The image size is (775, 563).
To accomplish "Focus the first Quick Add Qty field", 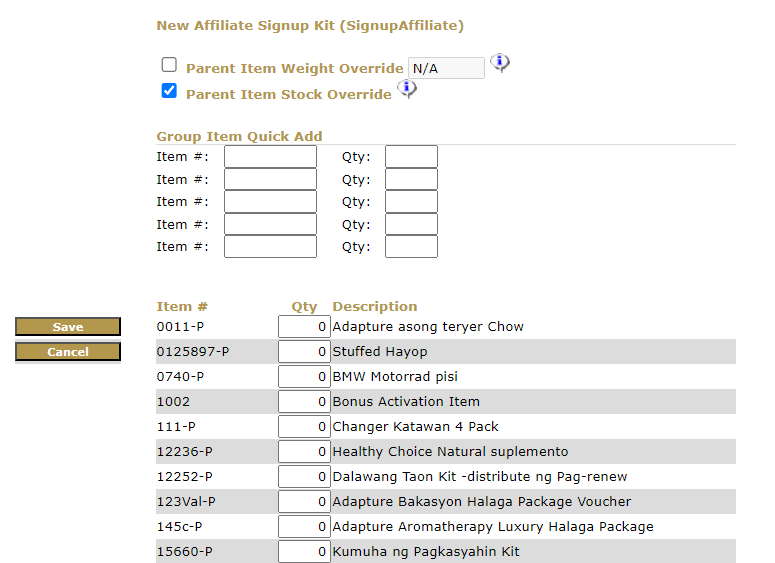I will [411, 157].
